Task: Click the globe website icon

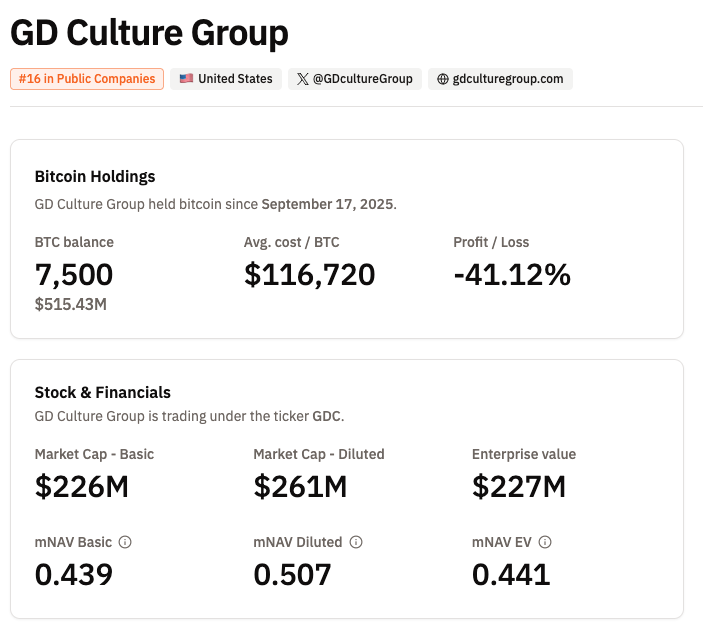Action: click(443, 79)
